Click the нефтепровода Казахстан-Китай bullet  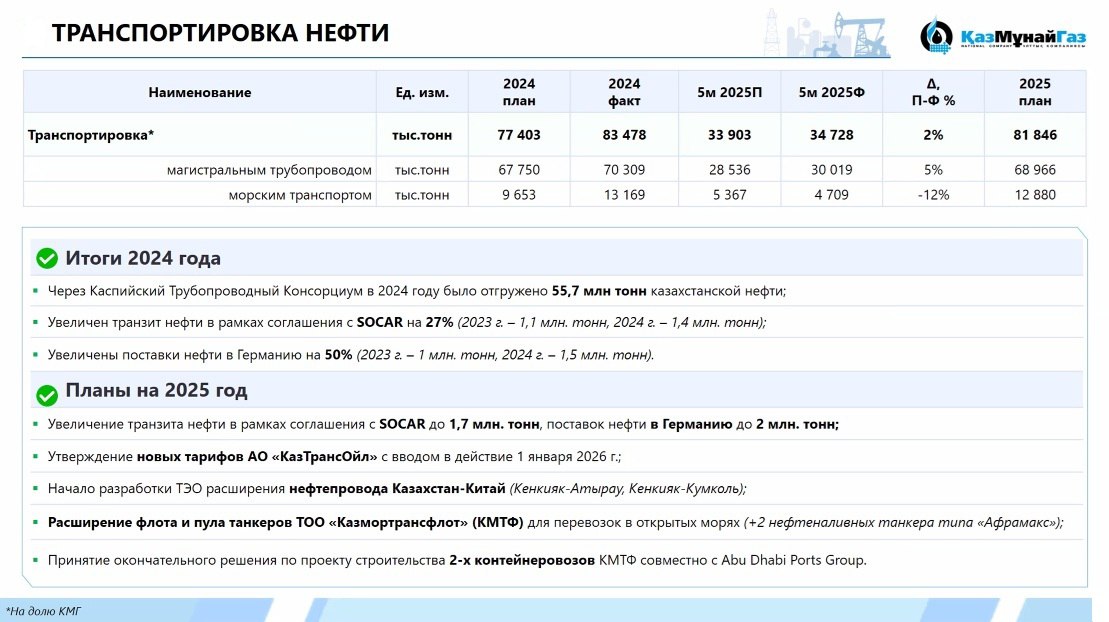[x=397, y=489]
